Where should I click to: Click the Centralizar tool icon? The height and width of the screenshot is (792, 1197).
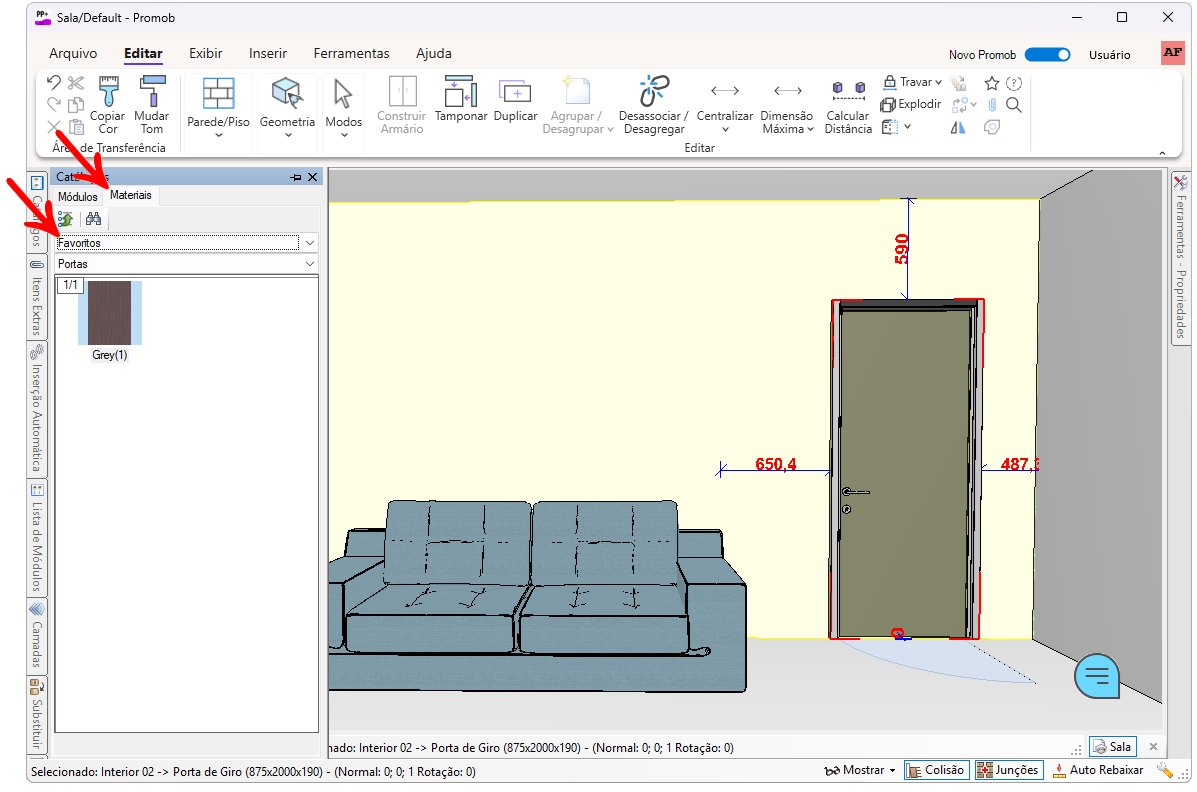click(x=724, y=93)
